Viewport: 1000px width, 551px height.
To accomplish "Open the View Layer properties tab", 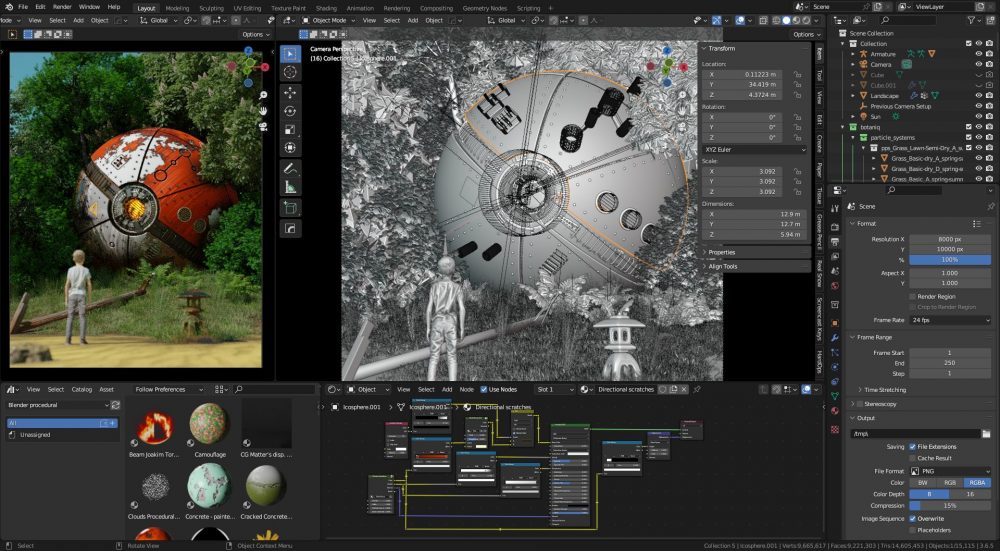I will [x=835, y=256].
